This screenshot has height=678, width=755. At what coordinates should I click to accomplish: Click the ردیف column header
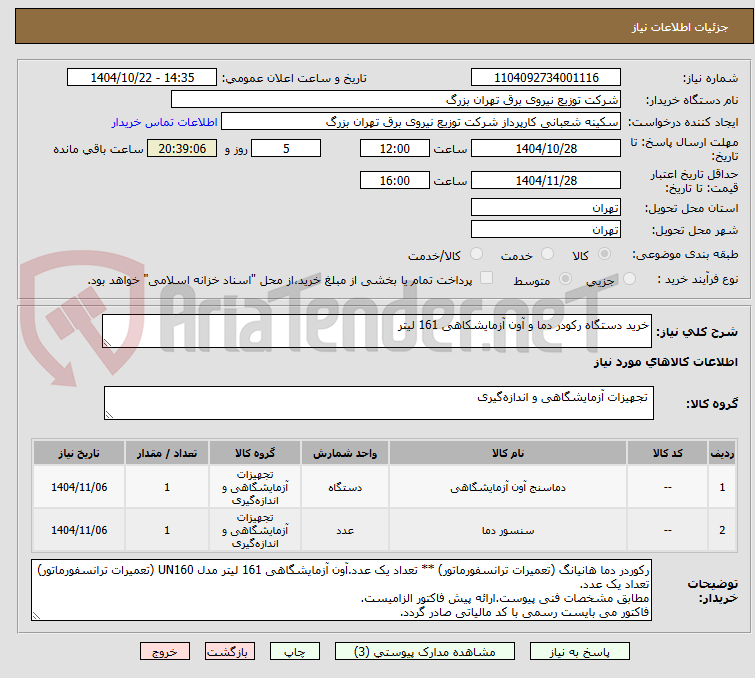click(x=722, y=453)
